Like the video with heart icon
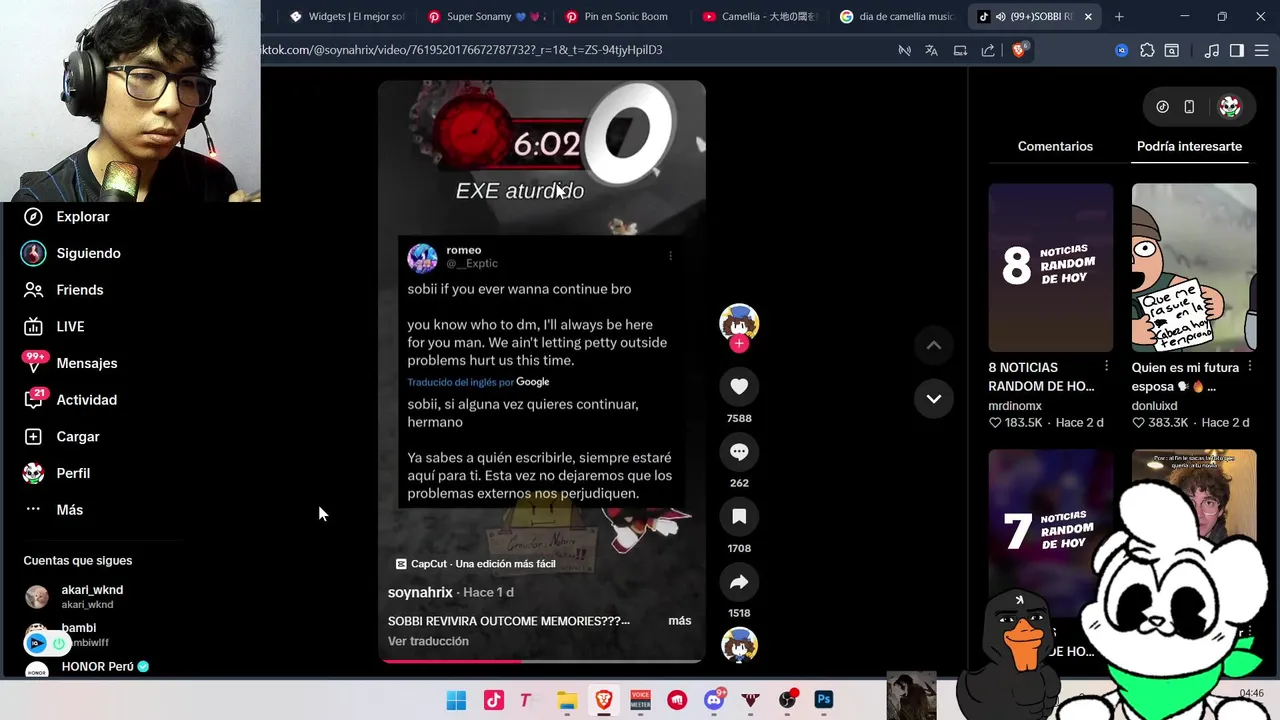 click(x=739, y=387)
